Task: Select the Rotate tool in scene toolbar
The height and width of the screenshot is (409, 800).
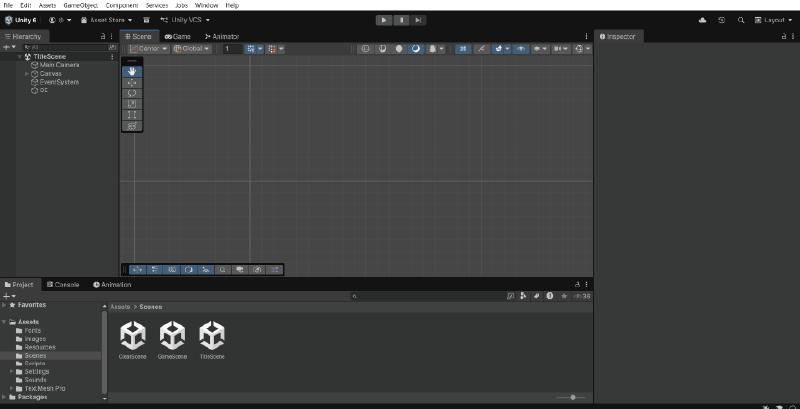Action: (132, 93)
